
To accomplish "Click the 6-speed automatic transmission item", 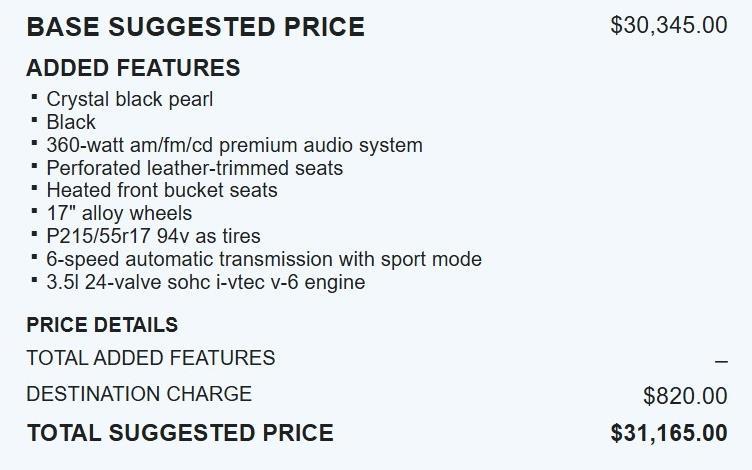I will pyautogui.click(x=264, y=259).
